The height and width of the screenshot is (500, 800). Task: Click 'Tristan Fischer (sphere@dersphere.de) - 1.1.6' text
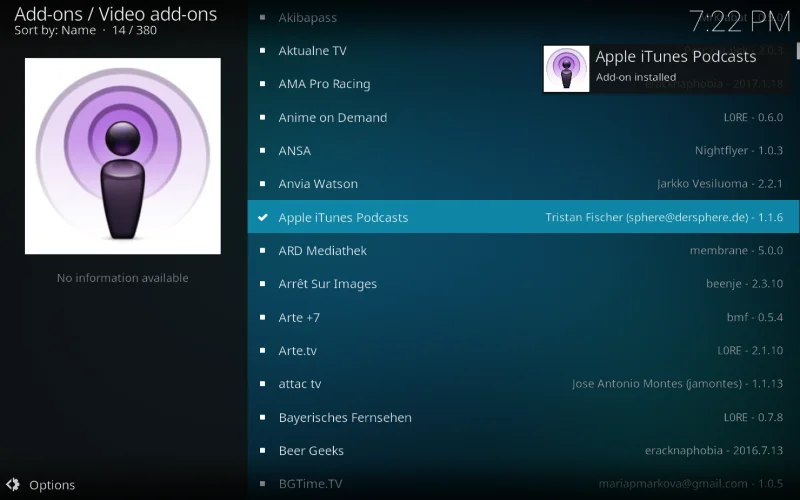664,217
